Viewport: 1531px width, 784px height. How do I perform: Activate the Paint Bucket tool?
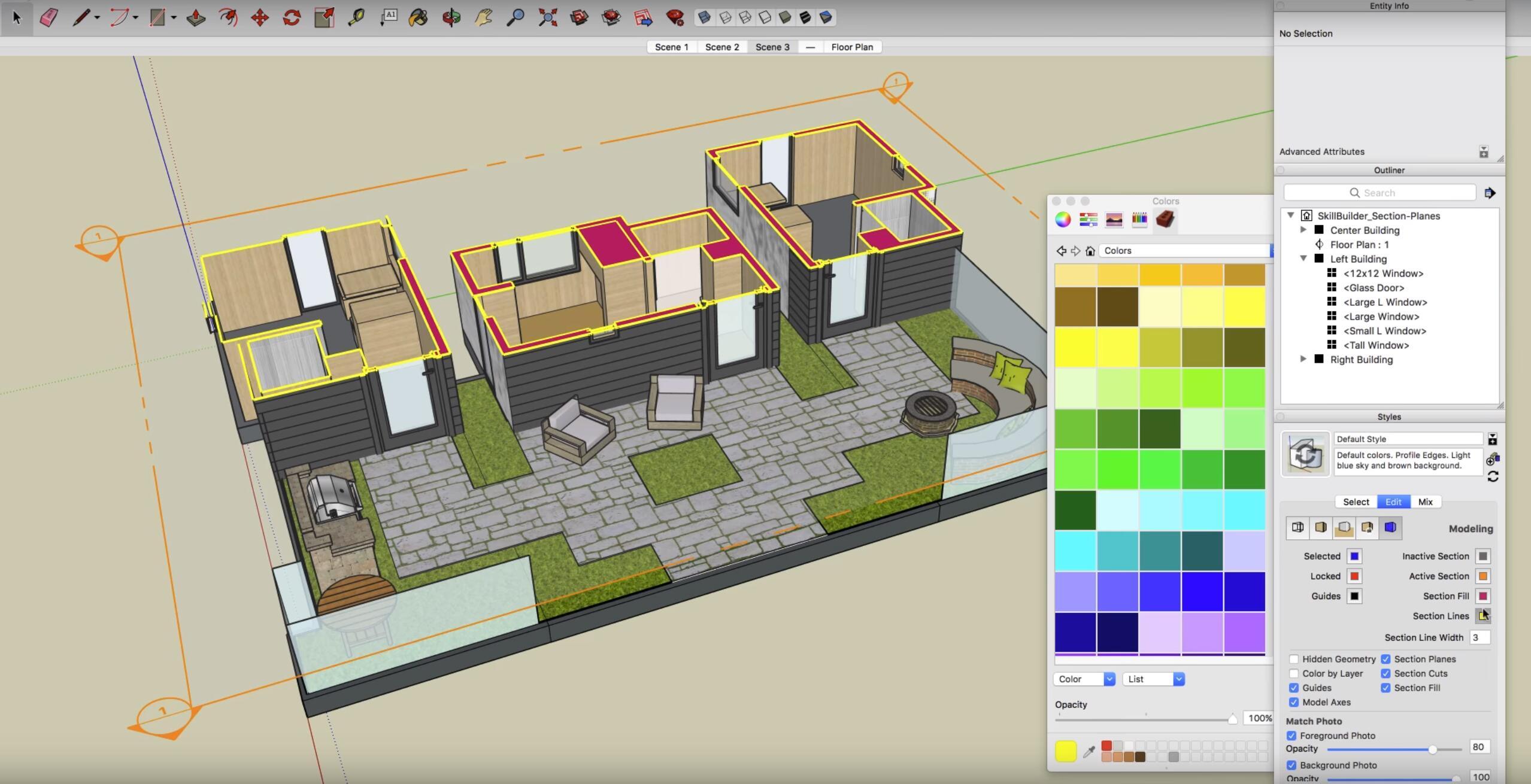419,17
